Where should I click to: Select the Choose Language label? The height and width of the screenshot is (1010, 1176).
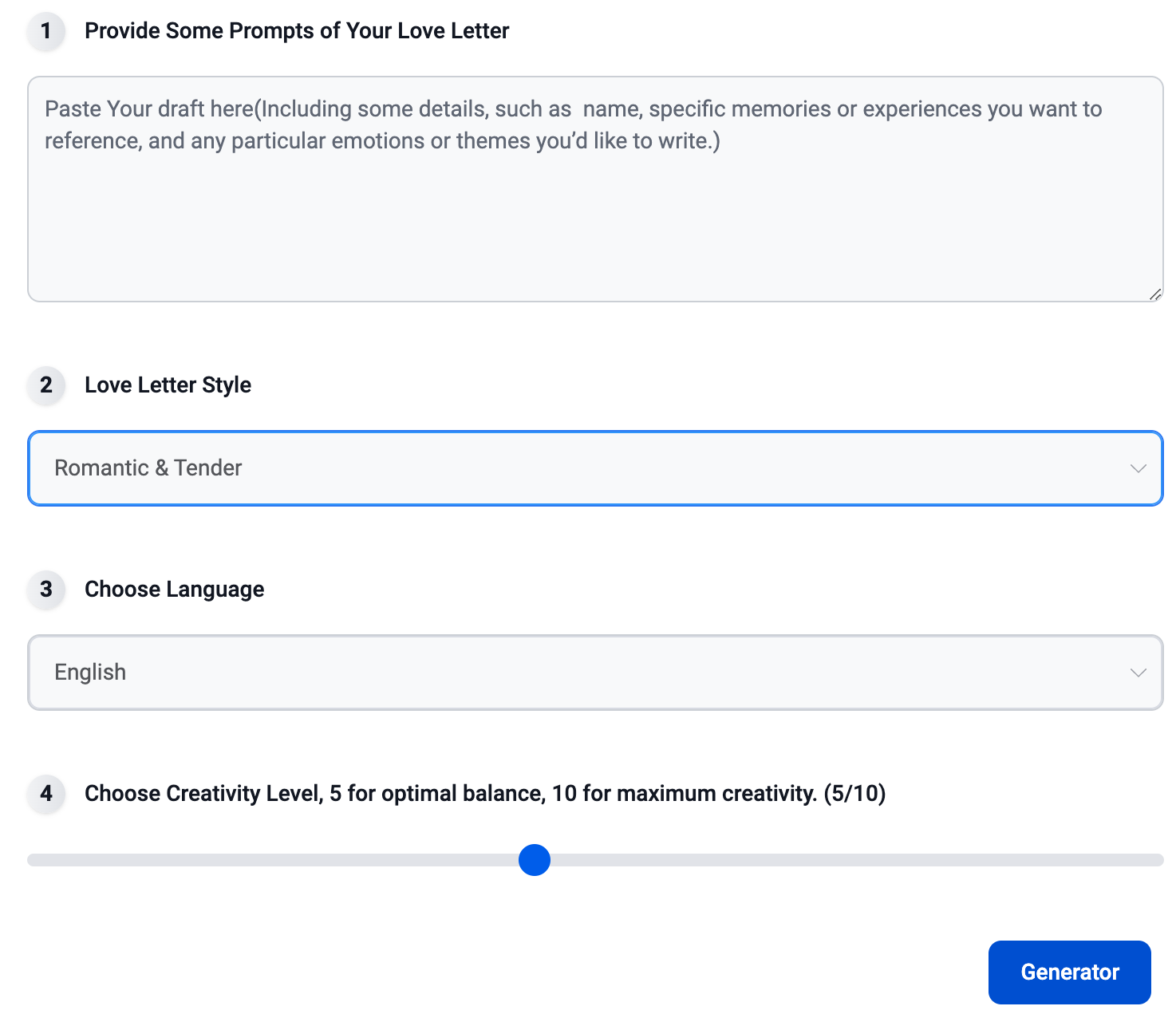pyautogui.click(x=174, y=590)
